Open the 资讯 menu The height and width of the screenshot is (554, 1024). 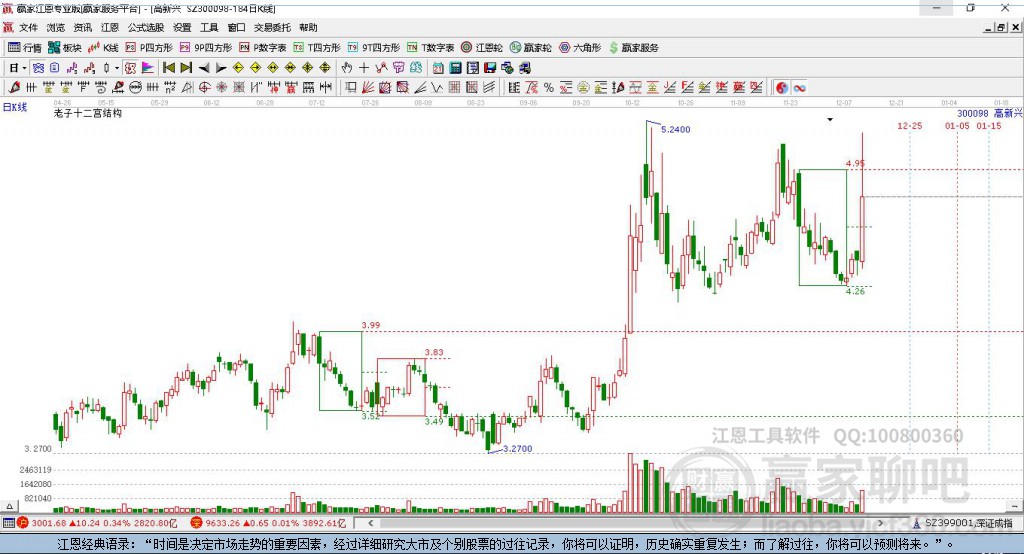82,27
